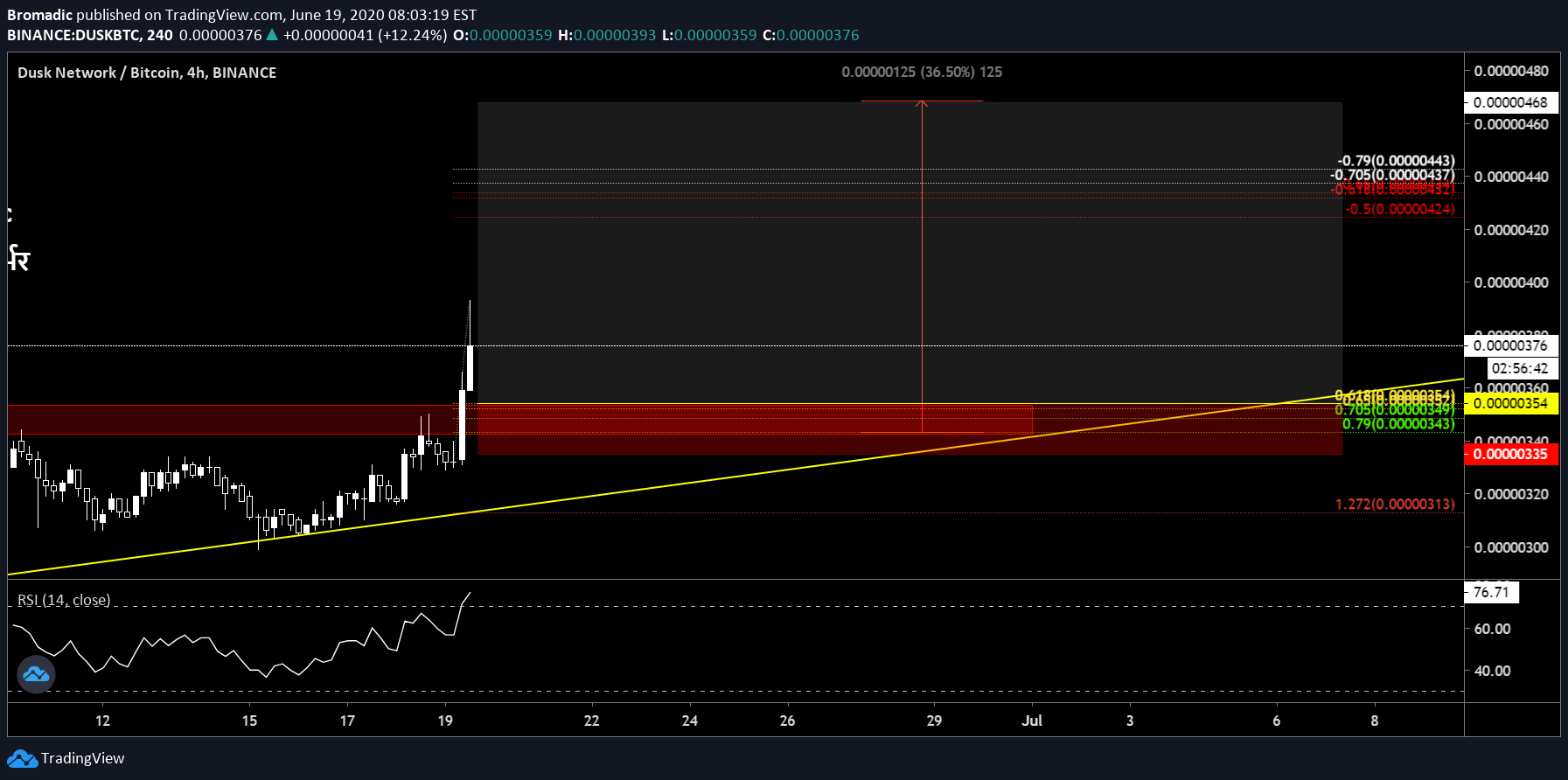Click the 0.00000440 price axis tick
This screenshot has width=1568, height=780.
(x=1511, y=177)
